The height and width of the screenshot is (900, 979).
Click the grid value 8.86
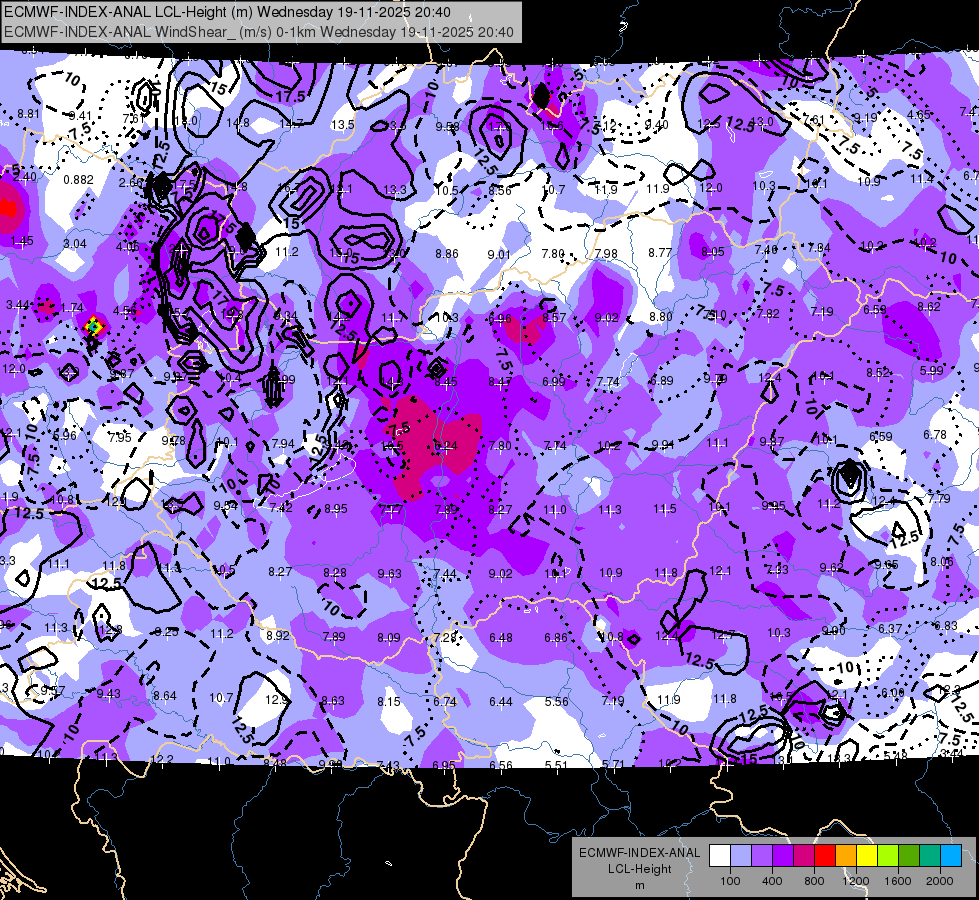pos(447,254)
